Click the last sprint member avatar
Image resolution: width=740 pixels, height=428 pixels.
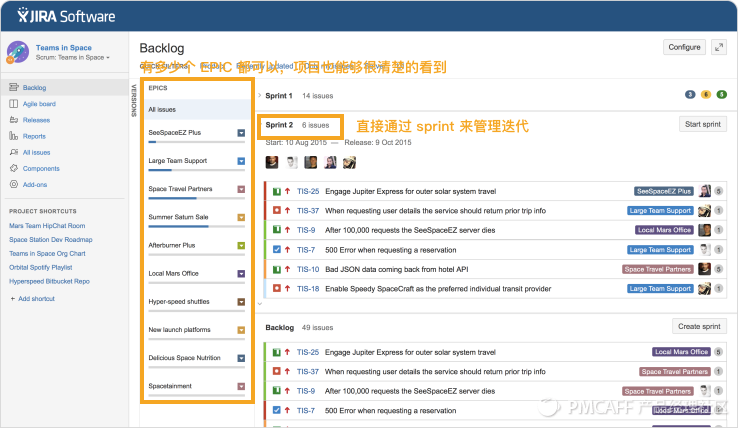pos(350,162)
